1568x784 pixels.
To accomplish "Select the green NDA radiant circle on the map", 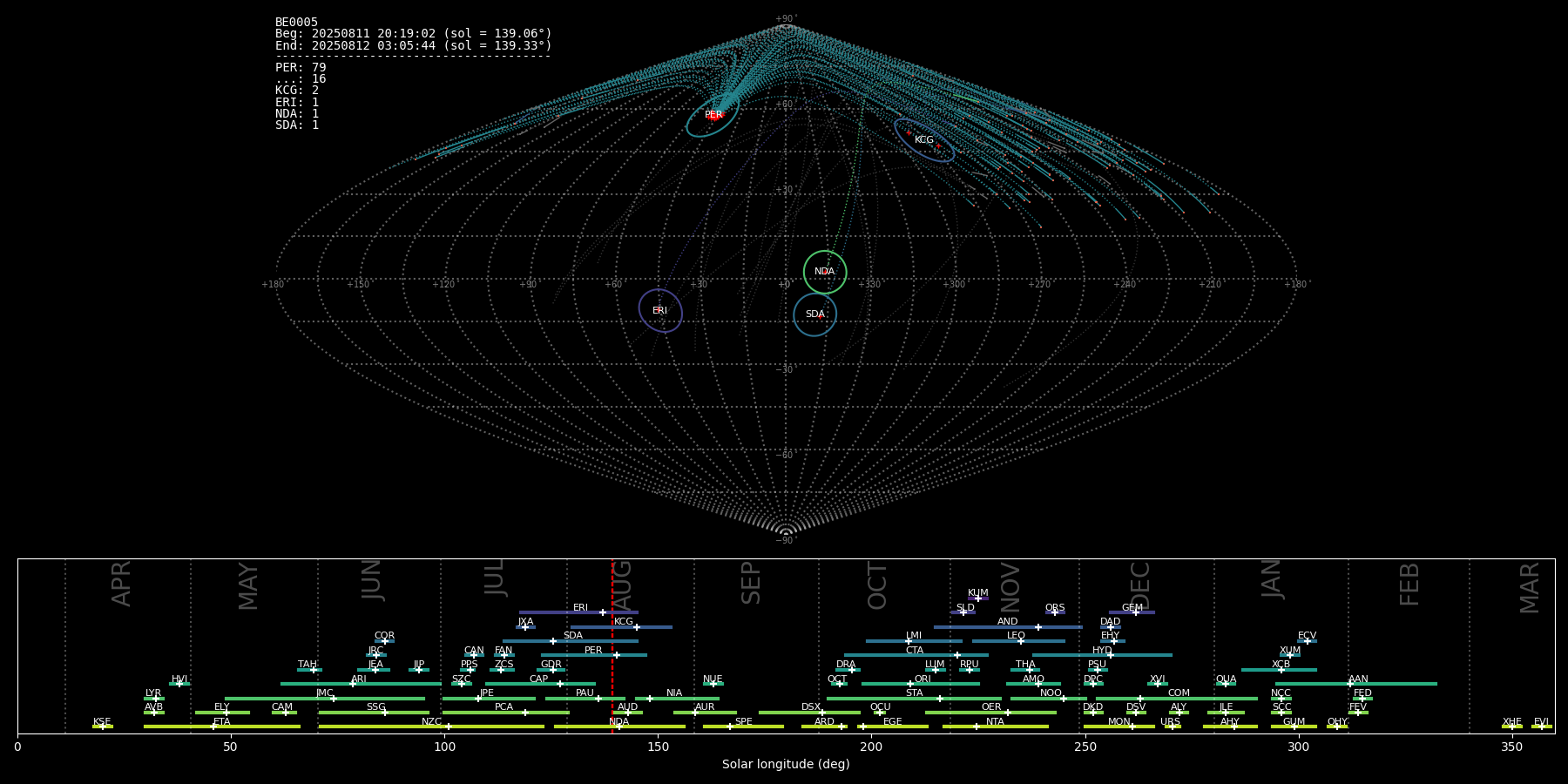I will [x=825, y=272].
